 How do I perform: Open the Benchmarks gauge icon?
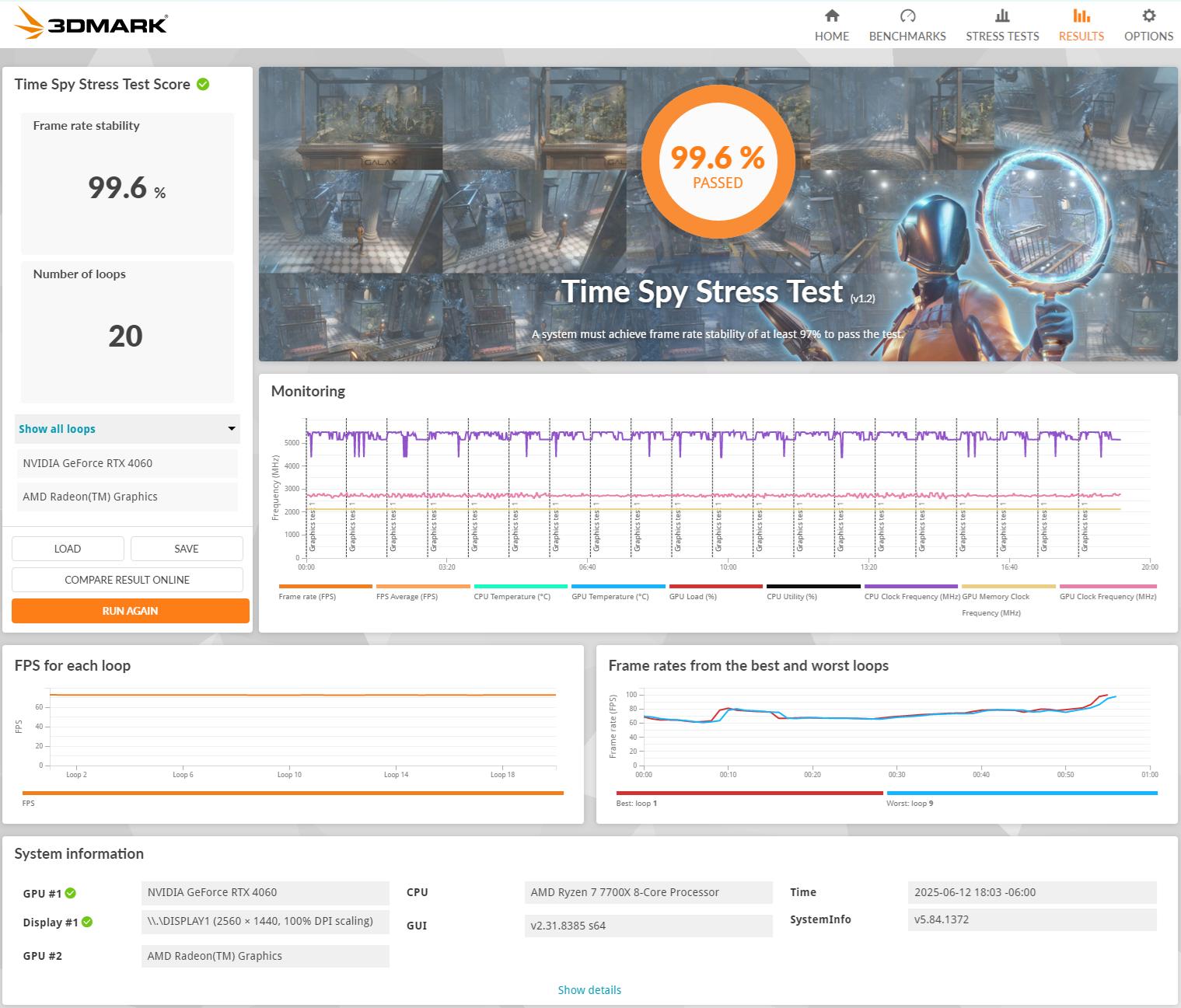907,16
